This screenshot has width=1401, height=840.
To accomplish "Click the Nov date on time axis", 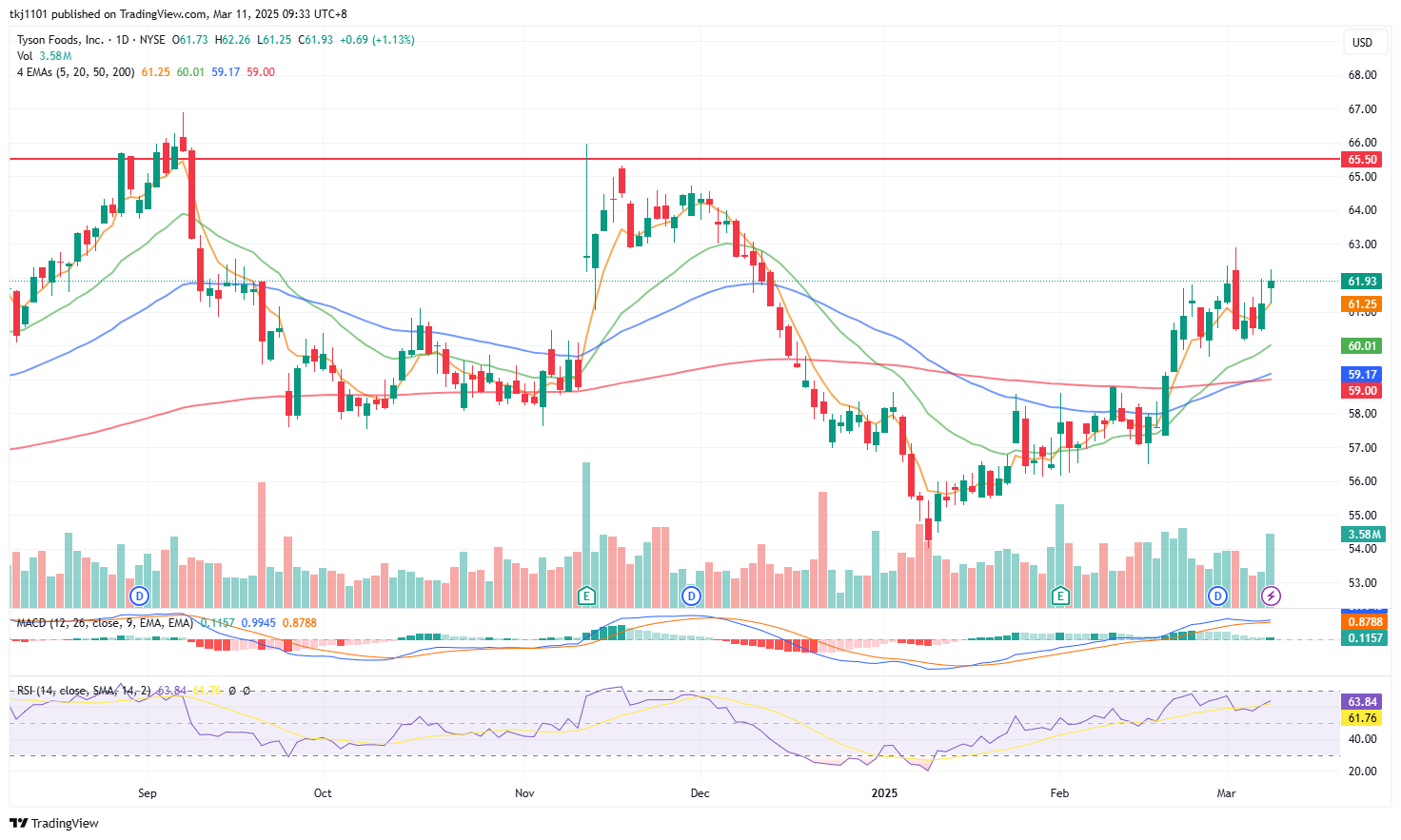I will [524, 793].
